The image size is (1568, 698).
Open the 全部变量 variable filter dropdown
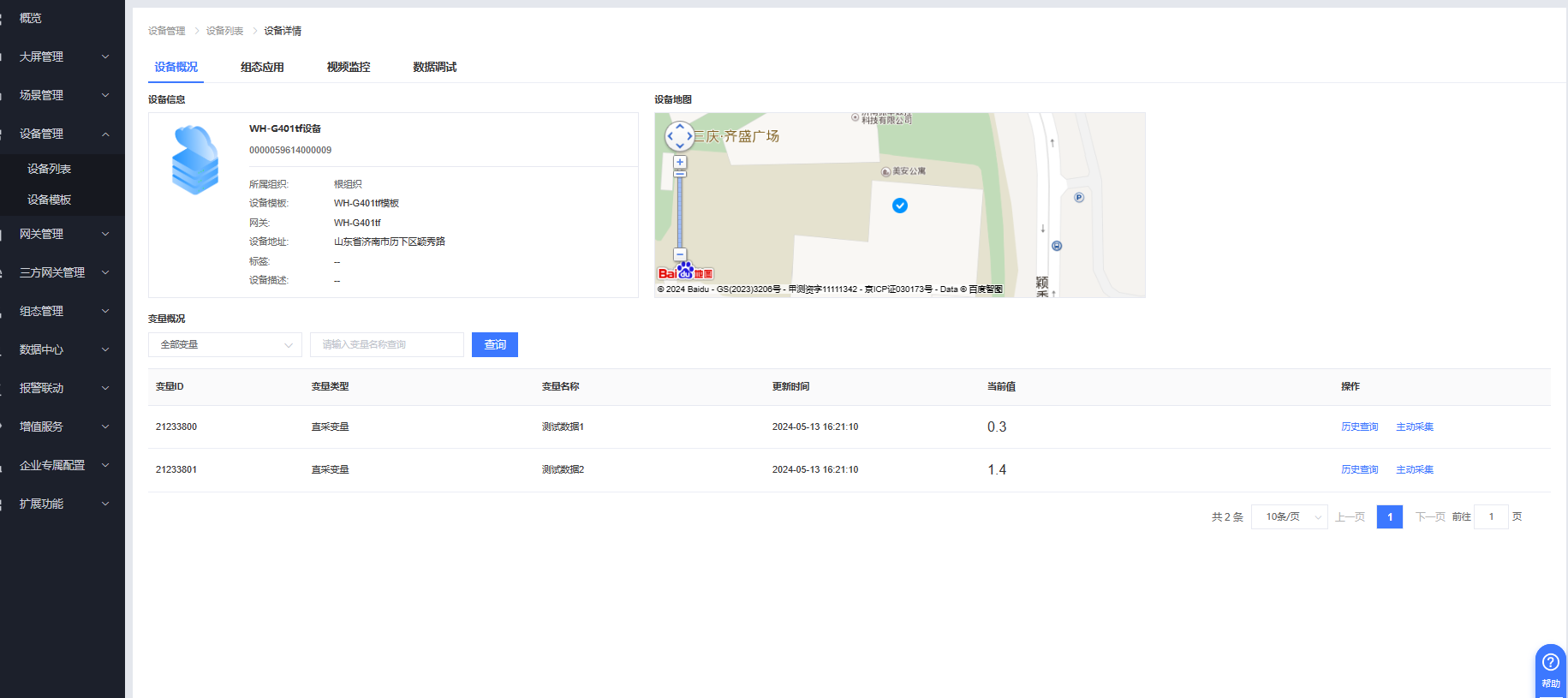pyautogui.click(x=225, y=344)
